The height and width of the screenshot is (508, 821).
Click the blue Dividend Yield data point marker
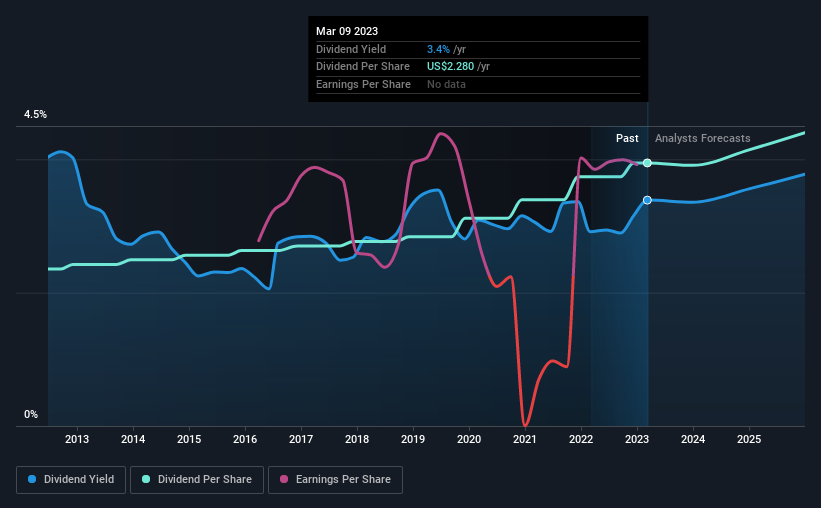[647, 200]
